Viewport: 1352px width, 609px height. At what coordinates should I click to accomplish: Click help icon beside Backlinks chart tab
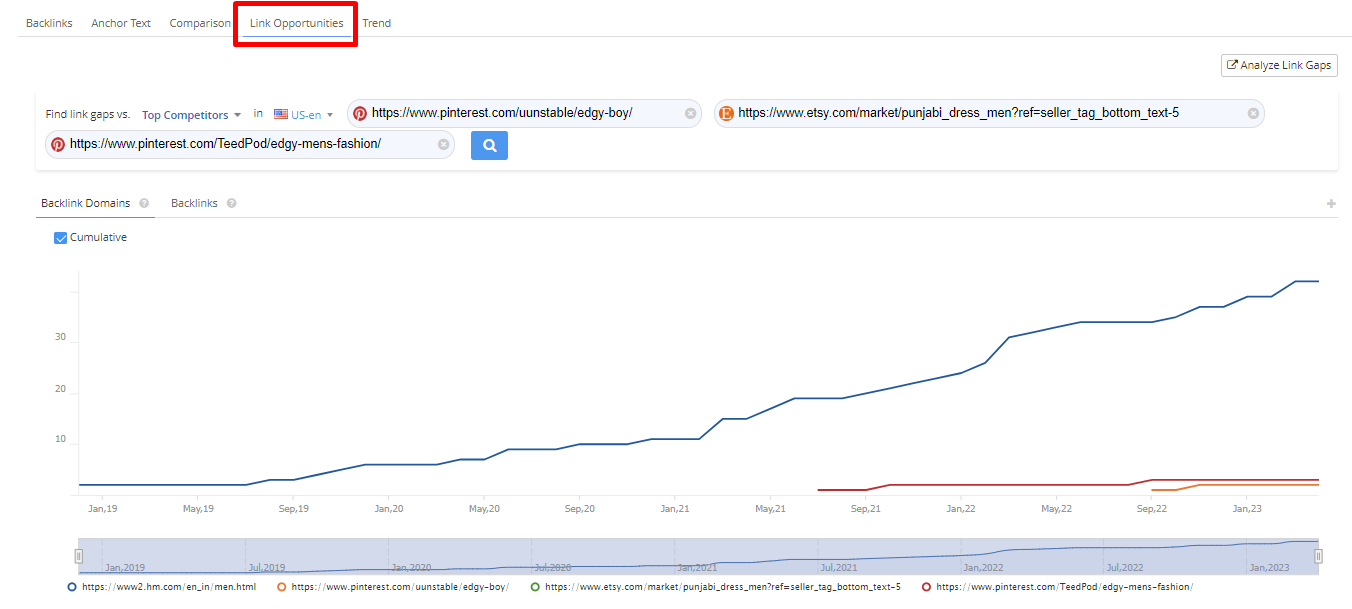pyautogui.click(x=231, y=203)
